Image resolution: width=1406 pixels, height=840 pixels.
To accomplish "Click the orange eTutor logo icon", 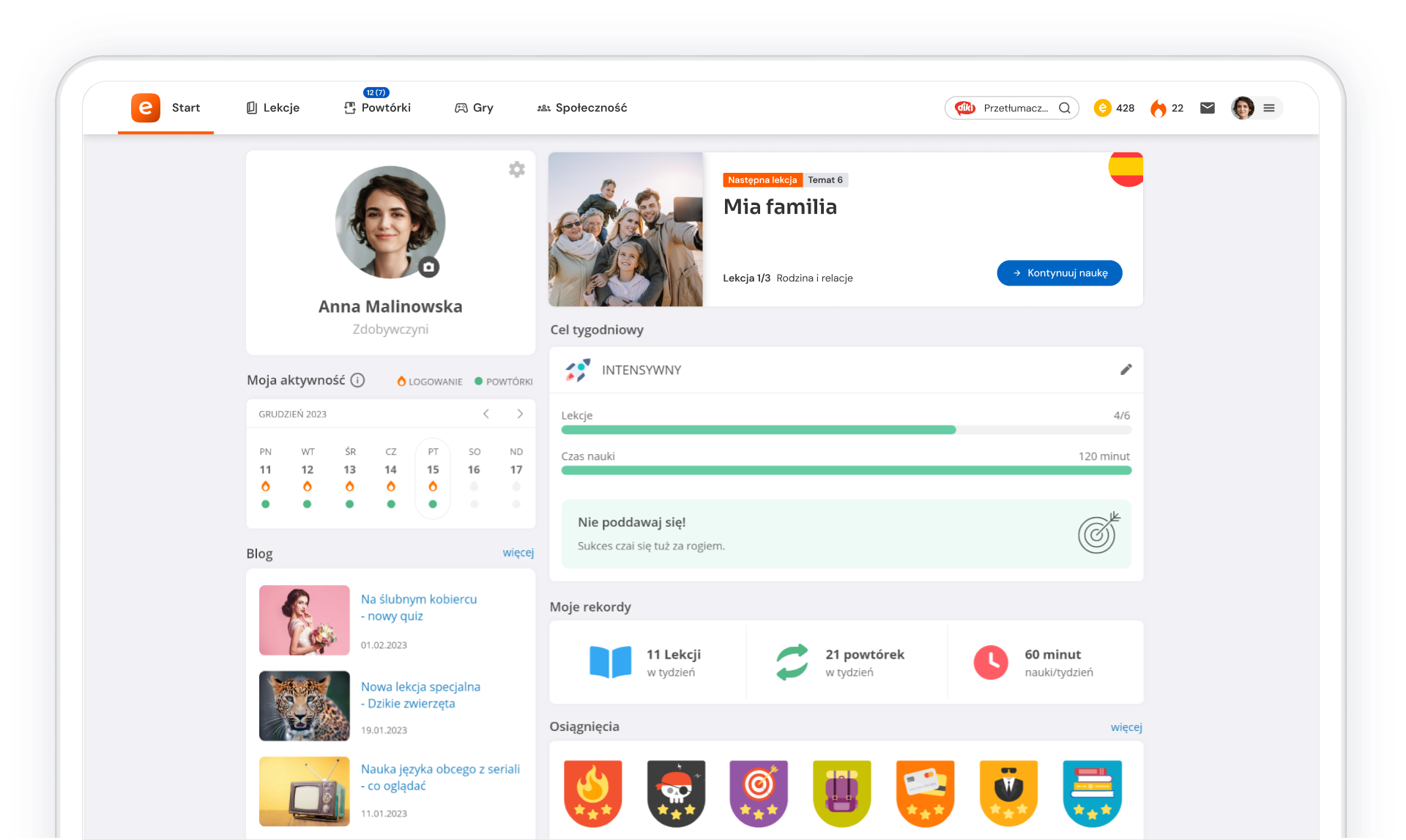I will [146, 108].
